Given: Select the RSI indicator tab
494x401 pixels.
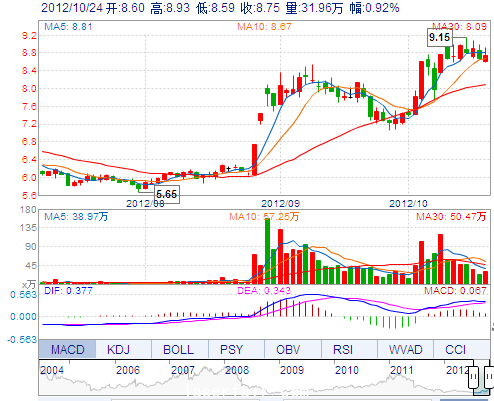Looking at the screenshot, I should tap(349, 349).
